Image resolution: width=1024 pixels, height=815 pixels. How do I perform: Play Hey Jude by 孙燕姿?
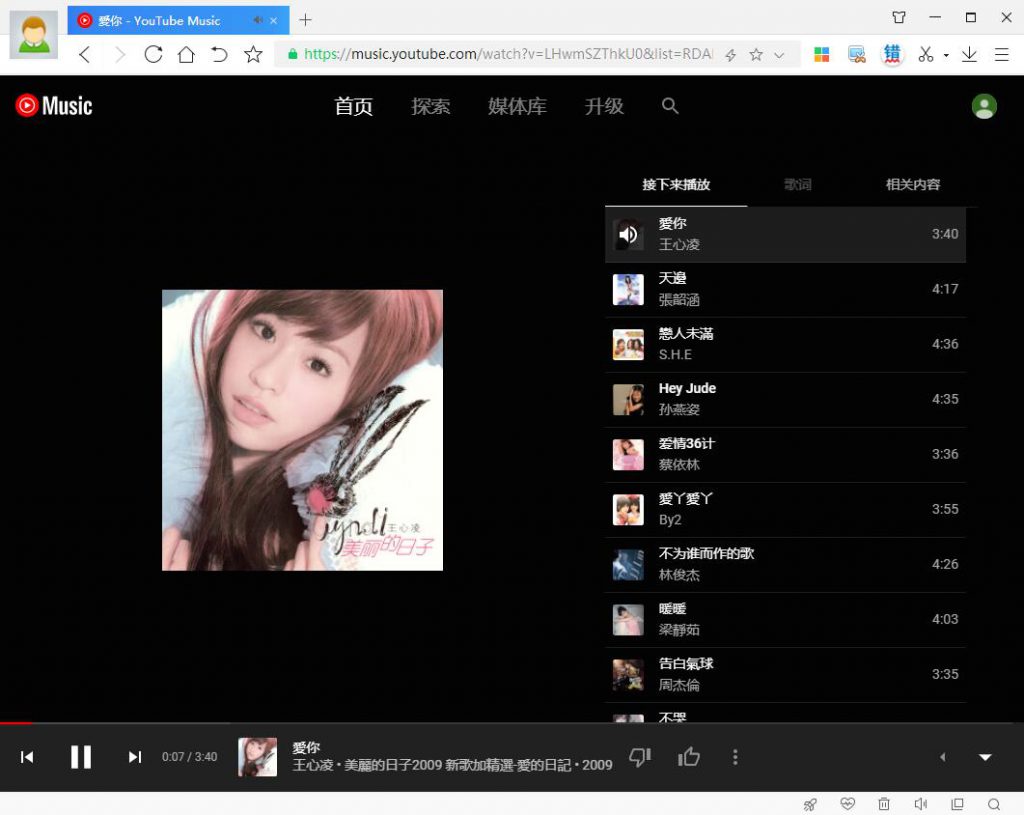pos(785,399)
